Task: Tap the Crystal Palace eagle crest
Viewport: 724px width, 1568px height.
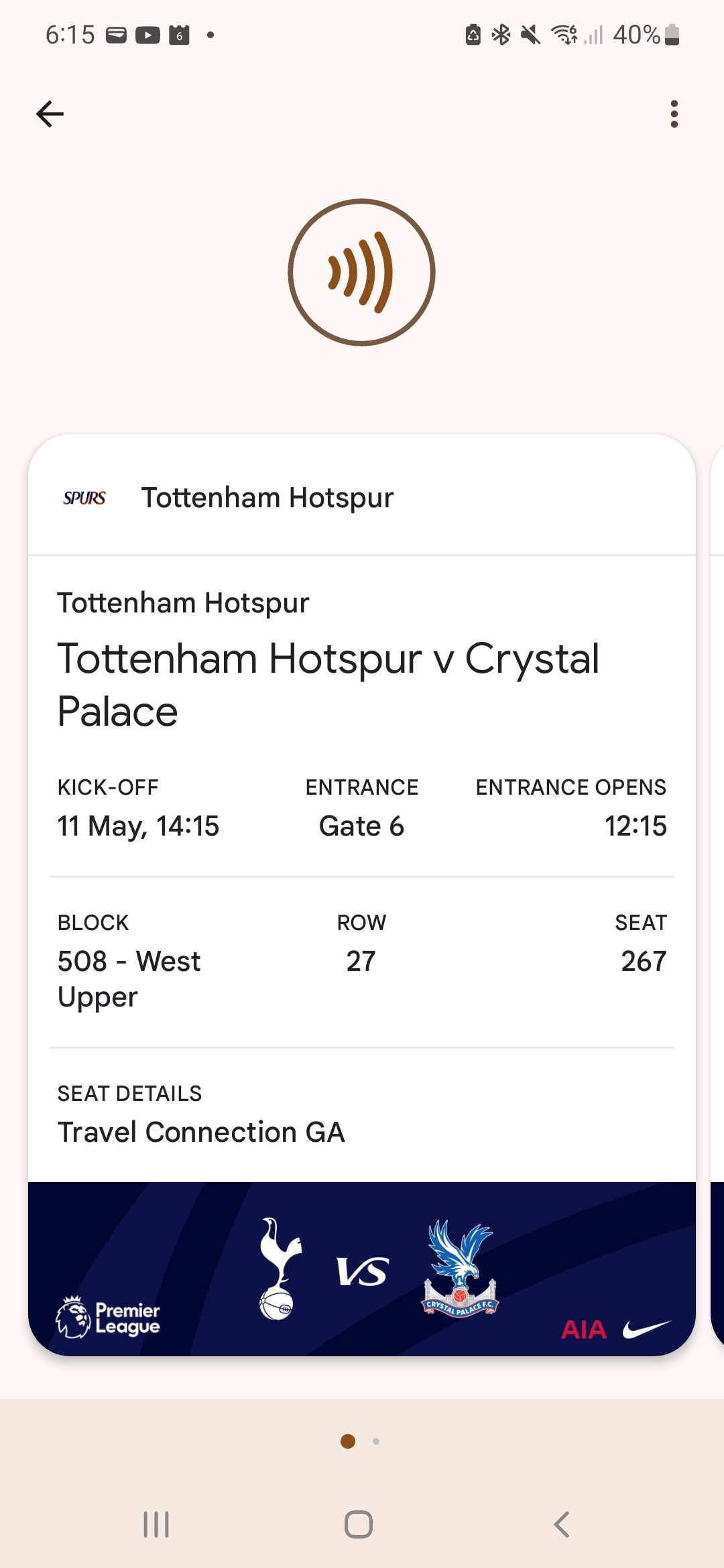Action: click(x=461, y=1268)
